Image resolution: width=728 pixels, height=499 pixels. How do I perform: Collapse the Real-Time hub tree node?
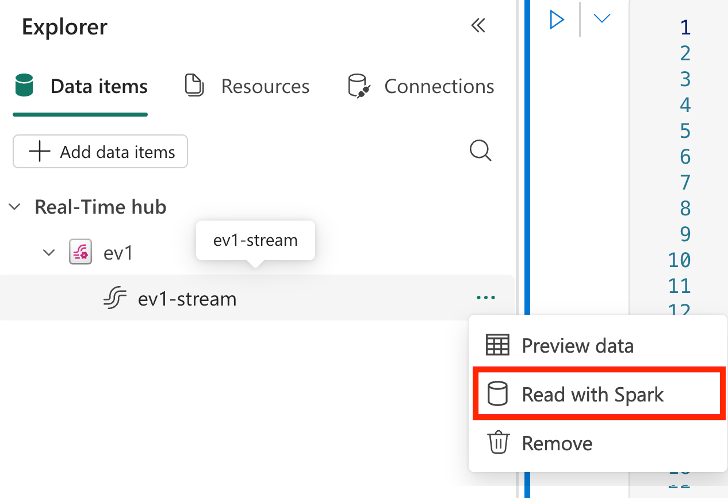click(x=15, y=207)
